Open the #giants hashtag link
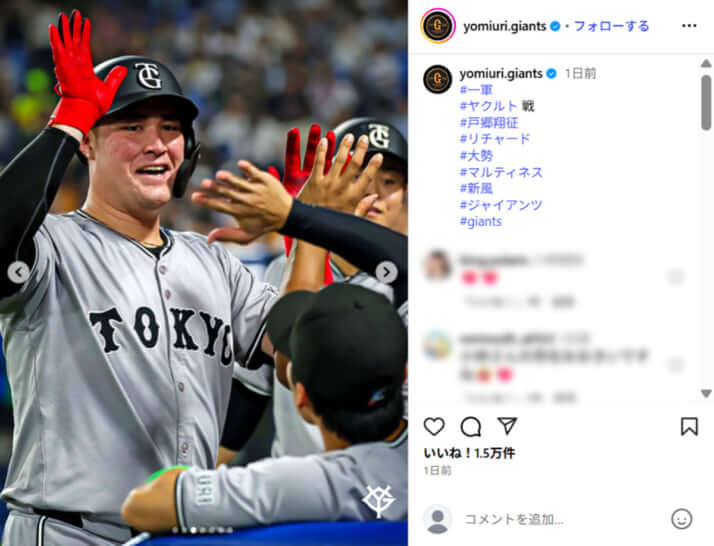714x546 pixels. [481, 221]
